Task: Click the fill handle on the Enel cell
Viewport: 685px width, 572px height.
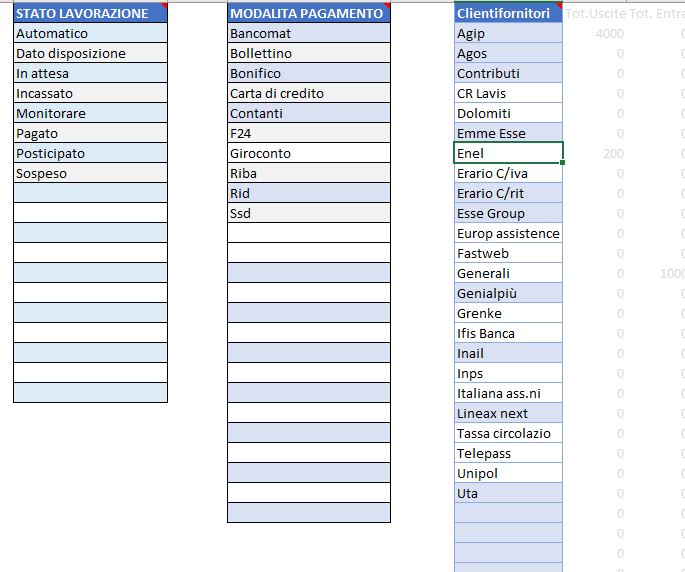Action: click(x=562, y=163)
